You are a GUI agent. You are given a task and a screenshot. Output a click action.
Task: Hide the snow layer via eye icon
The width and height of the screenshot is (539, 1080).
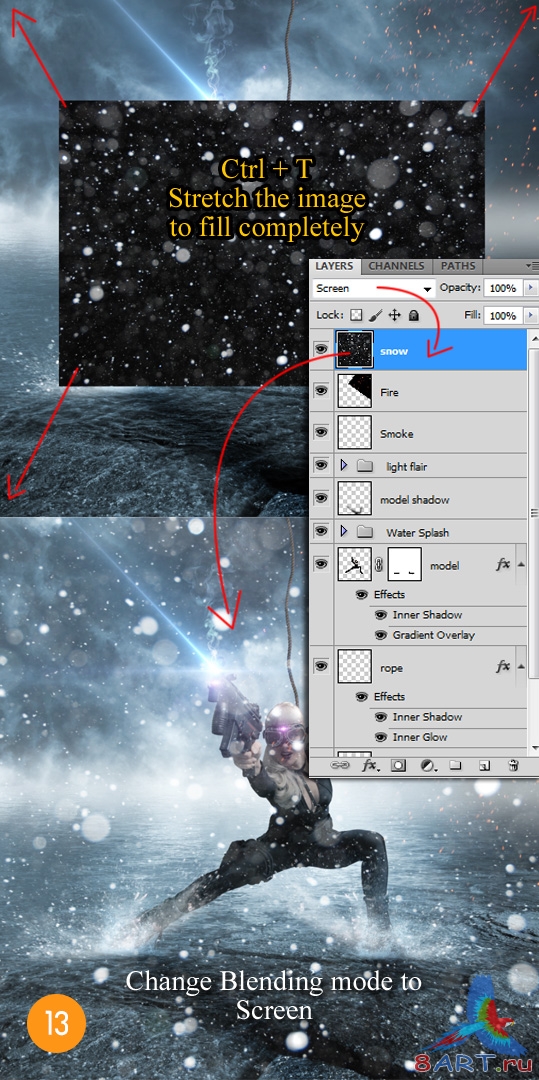point(320,349)
